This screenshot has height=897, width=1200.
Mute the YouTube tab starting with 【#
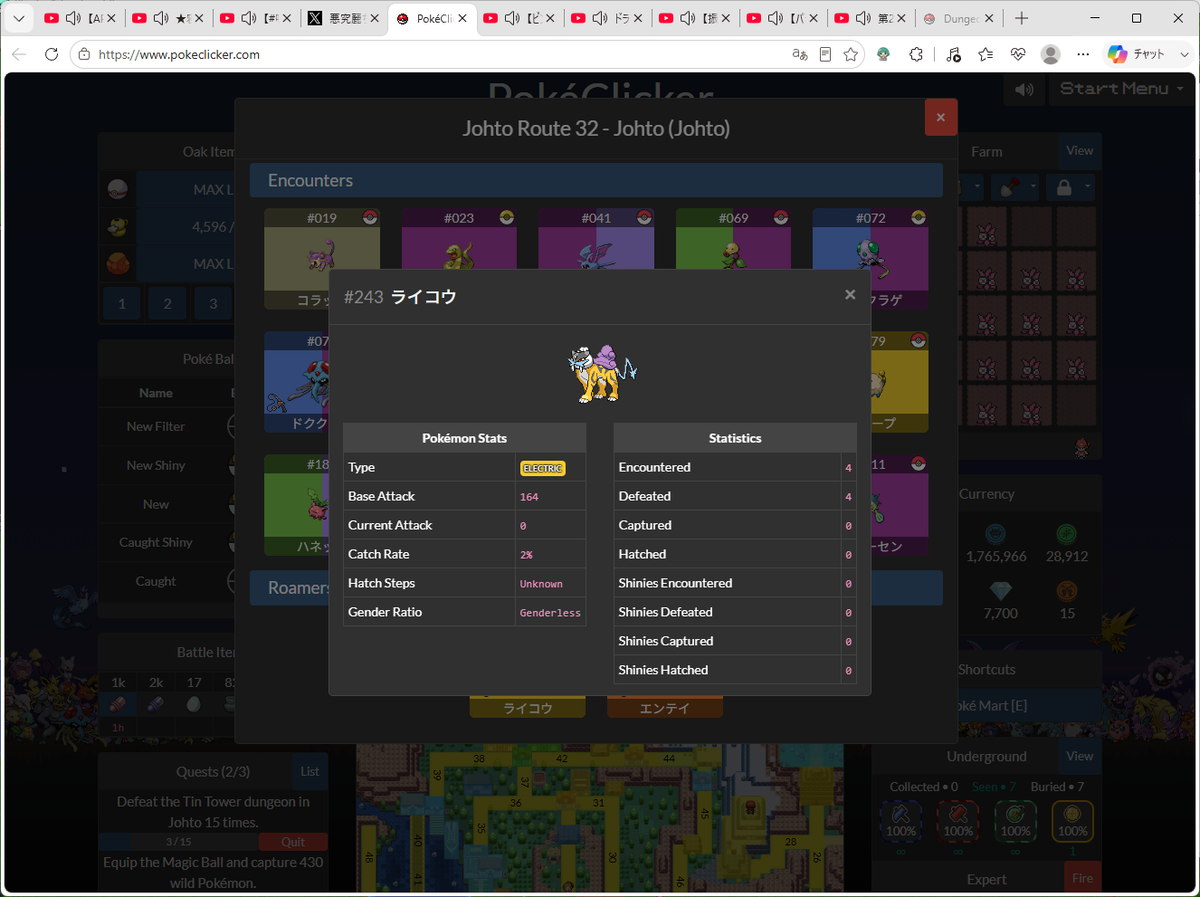(248, 19)
